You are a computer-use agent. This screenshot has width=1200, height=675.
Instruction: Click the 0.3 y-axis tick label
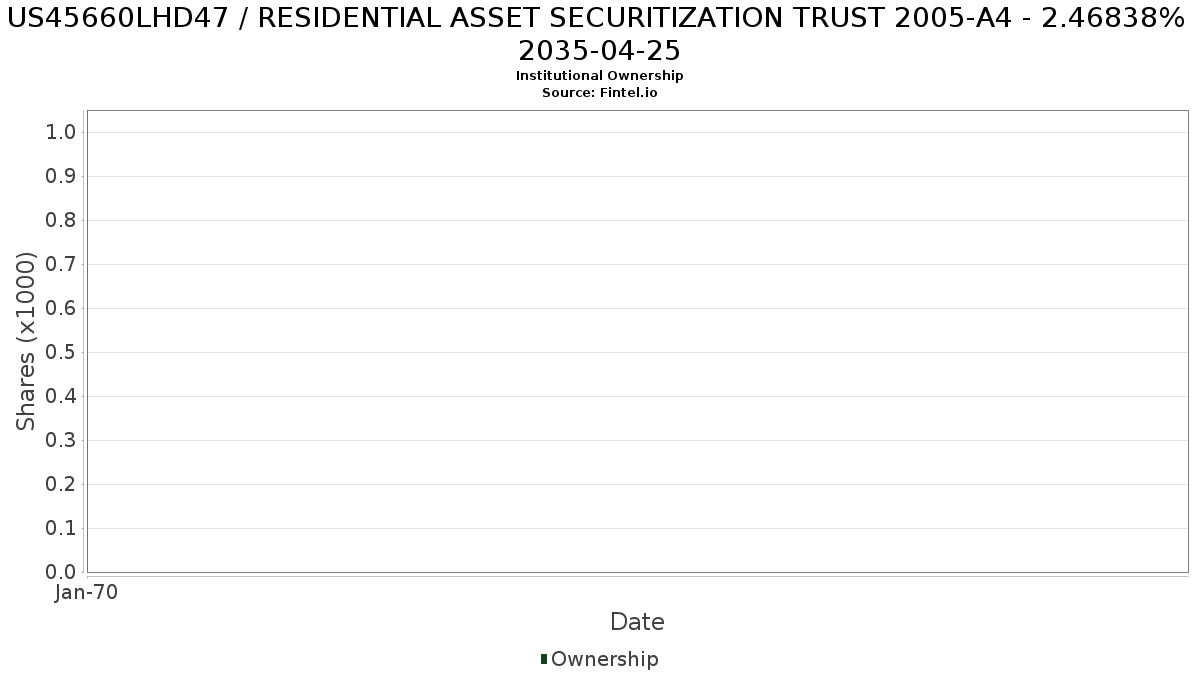61,440
